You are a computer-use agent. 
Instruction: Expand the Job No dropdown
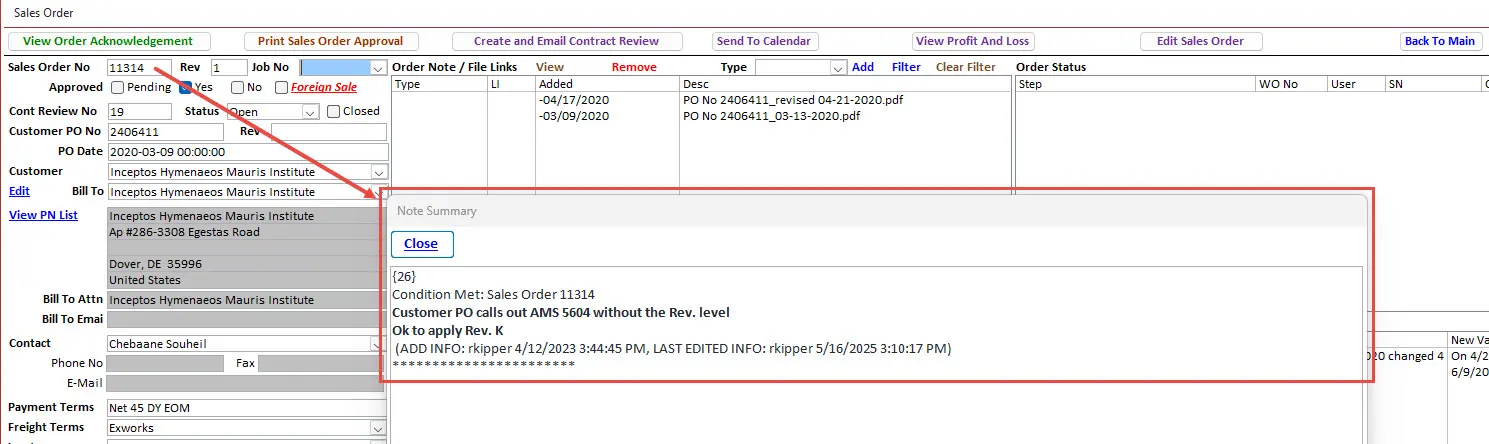tap(377, 68)
